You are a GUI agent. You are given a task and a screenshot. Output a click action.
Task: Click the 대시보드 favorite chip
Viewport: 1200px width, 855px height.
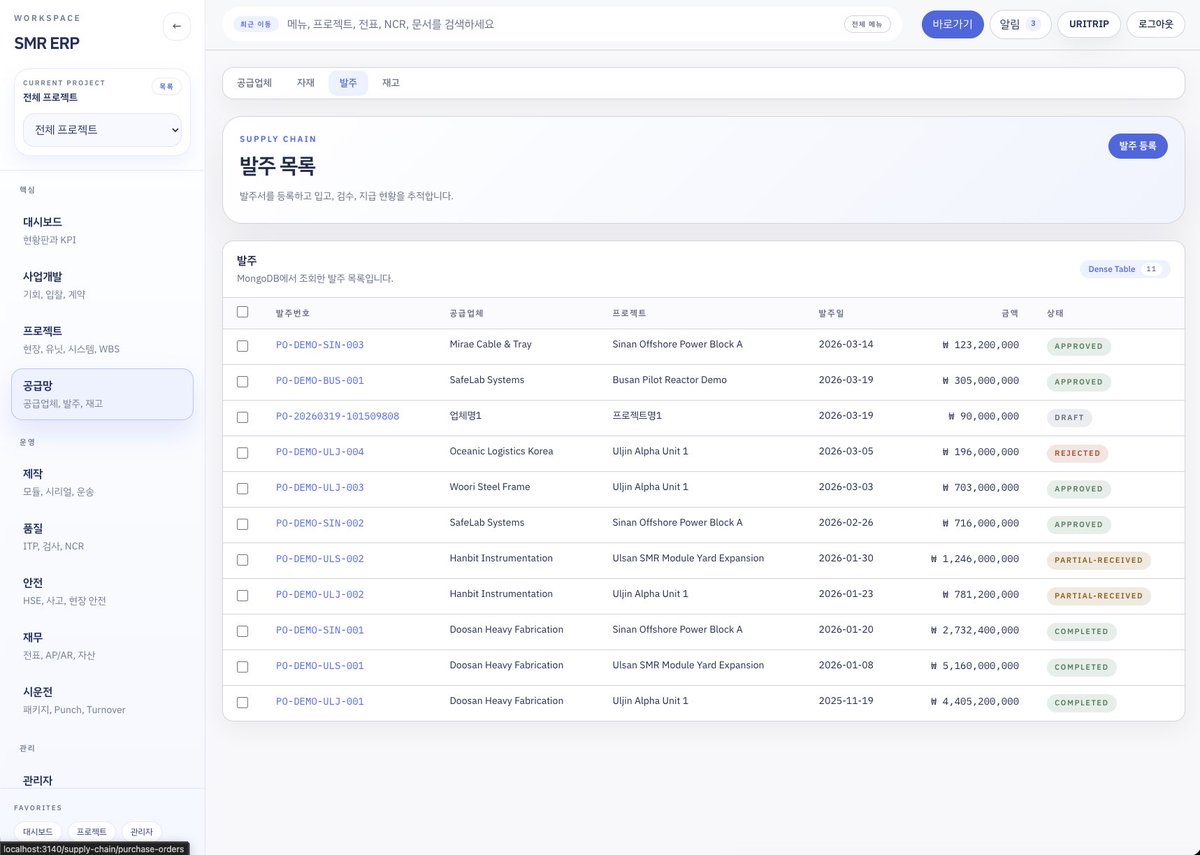click(x=38, y=832)
